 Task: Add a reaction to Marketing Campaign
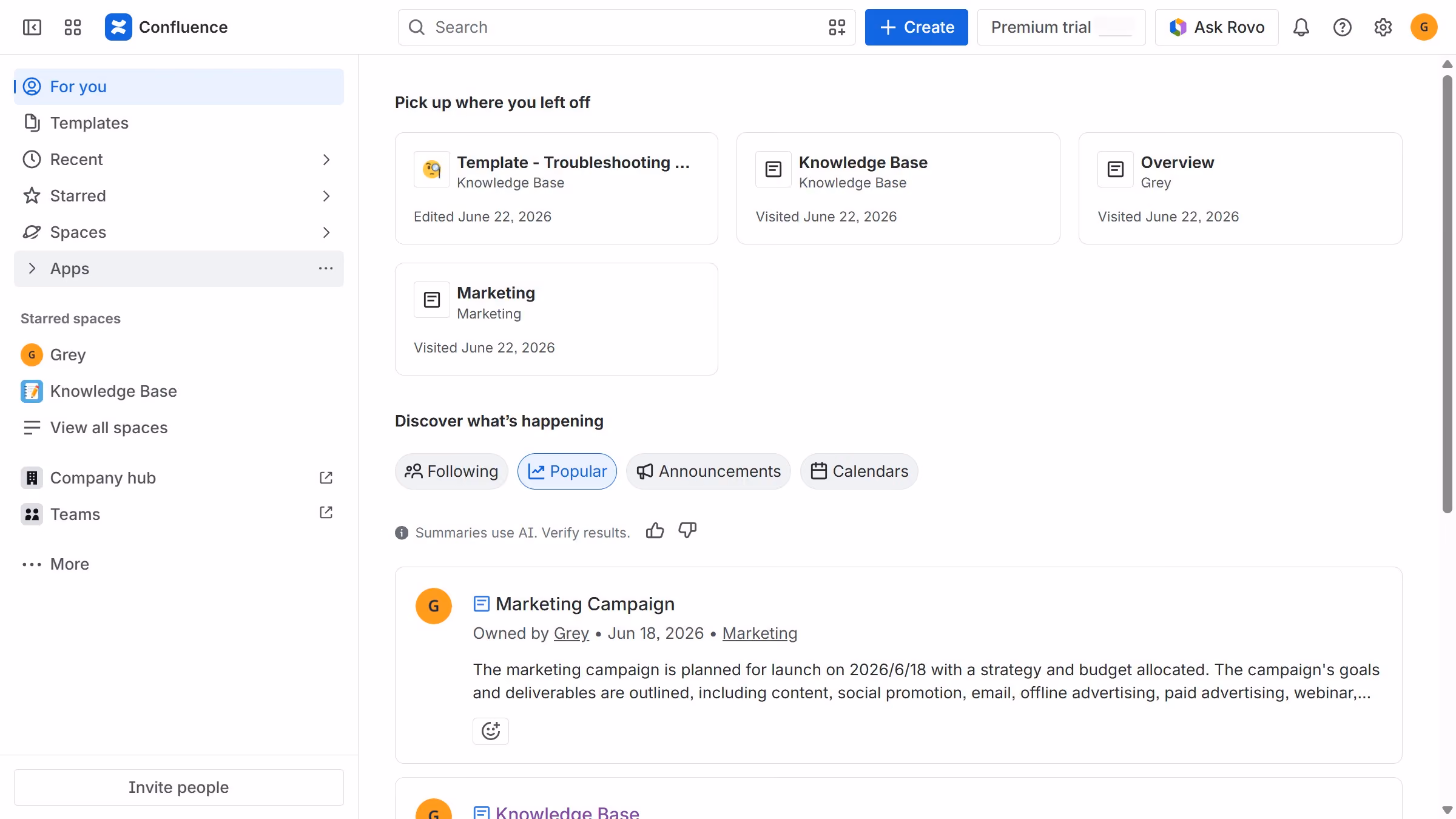[x=491, y=731]
